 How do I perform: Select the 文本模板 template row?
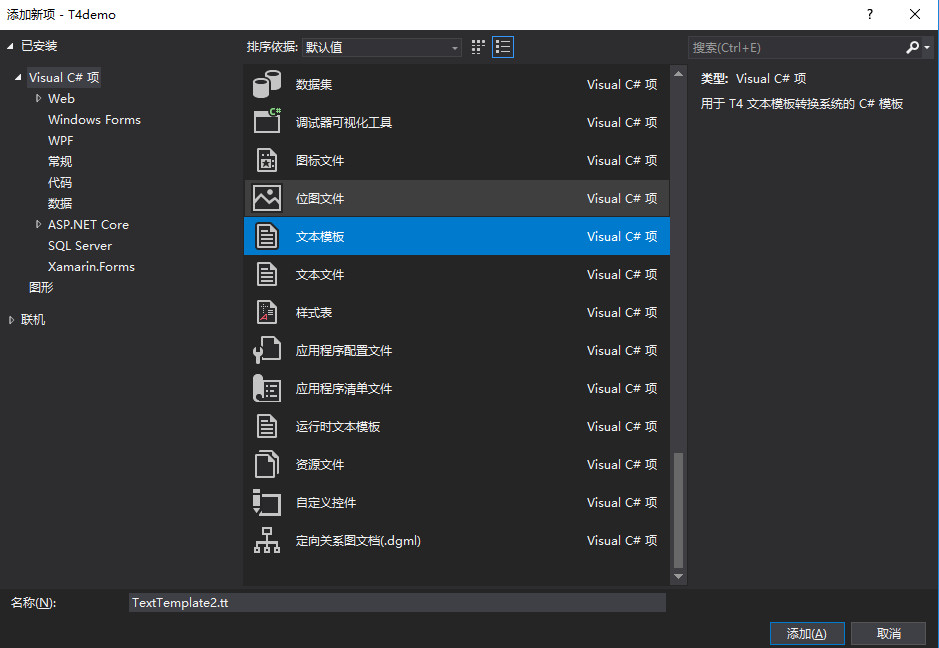(x=457, y=236)
